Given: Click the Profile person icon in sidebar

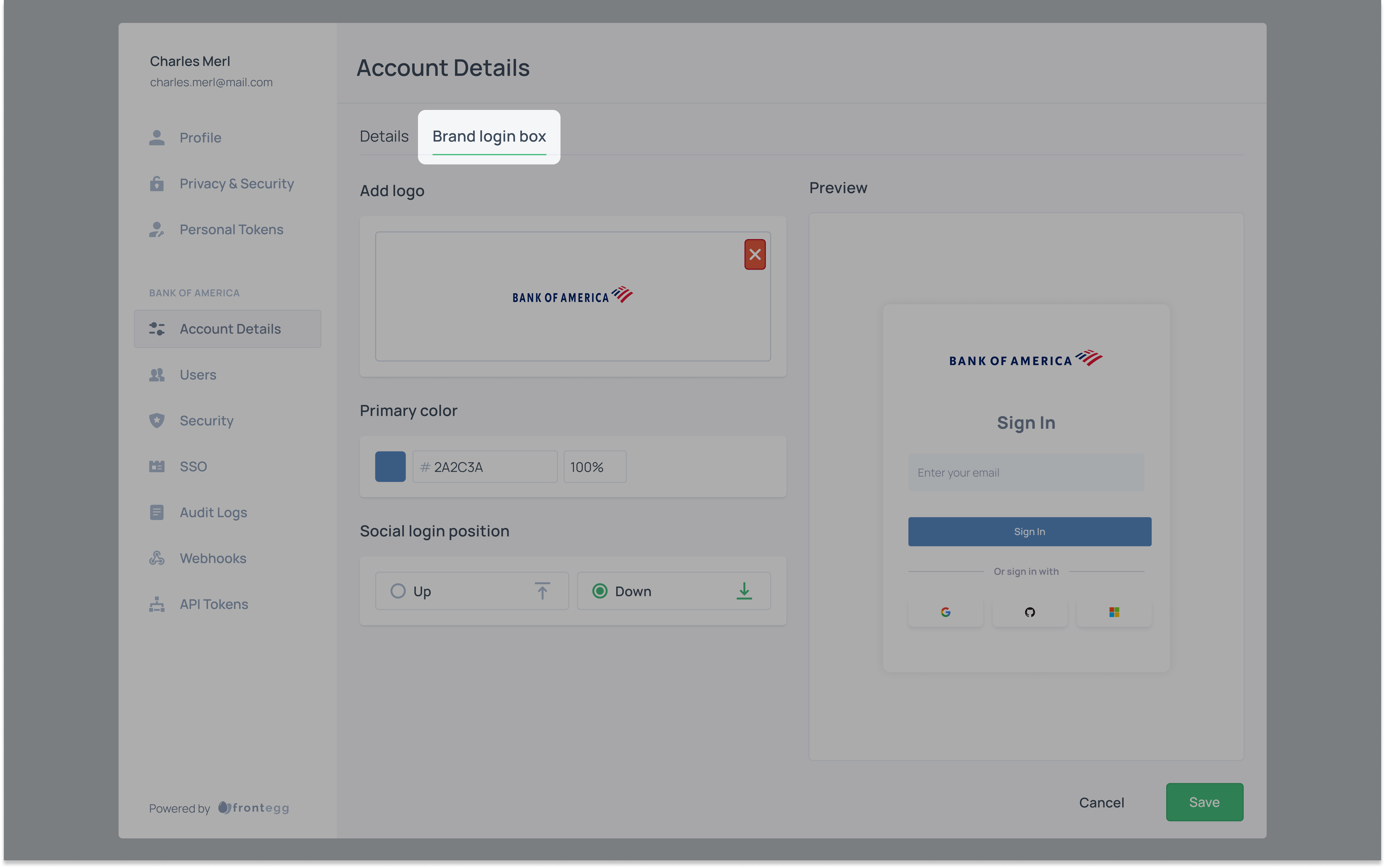Looking at the screenshot, I should click(157, 138).
